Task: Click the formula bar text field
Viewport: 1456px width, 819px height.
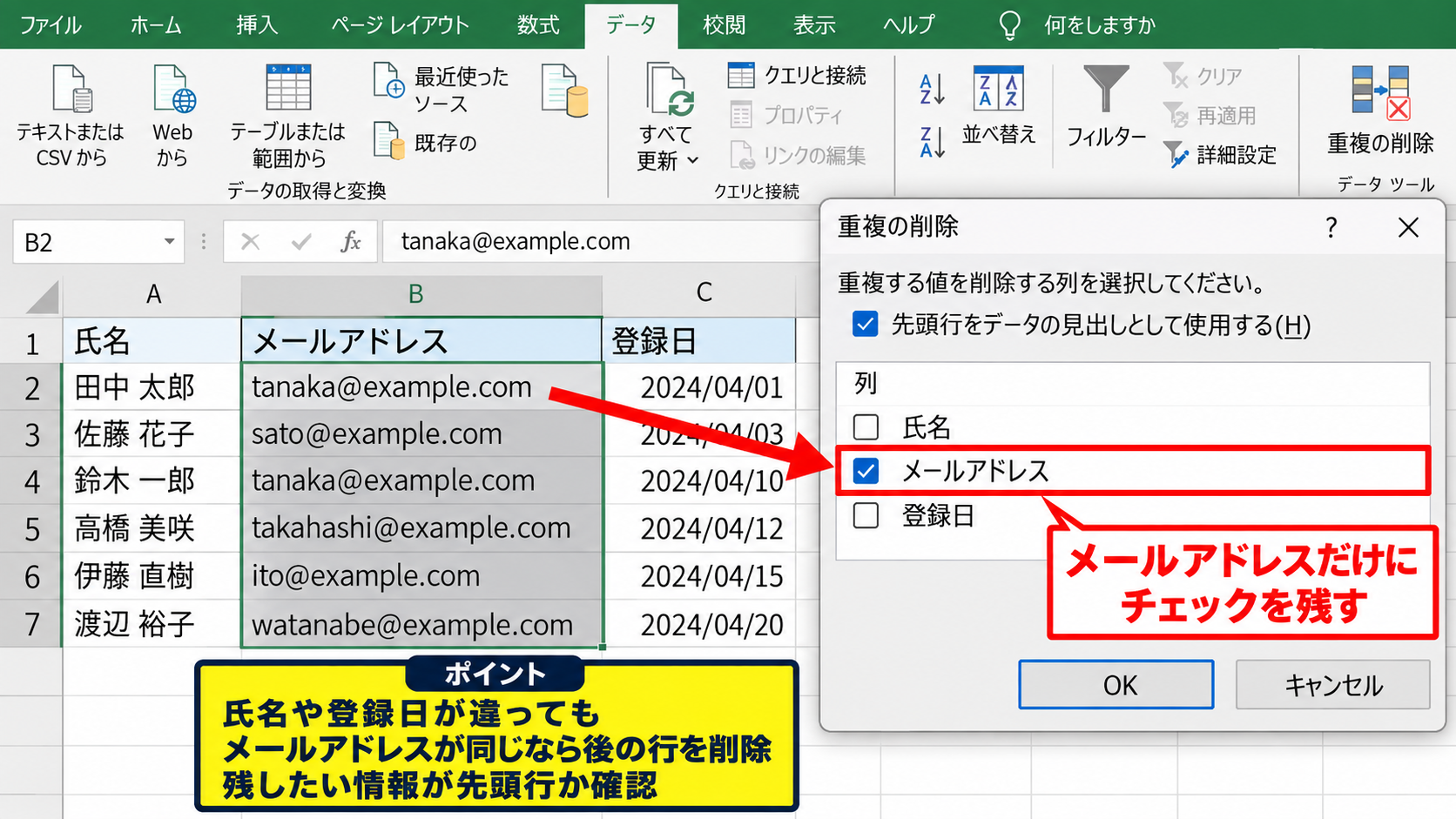Action: click(601, 241)
